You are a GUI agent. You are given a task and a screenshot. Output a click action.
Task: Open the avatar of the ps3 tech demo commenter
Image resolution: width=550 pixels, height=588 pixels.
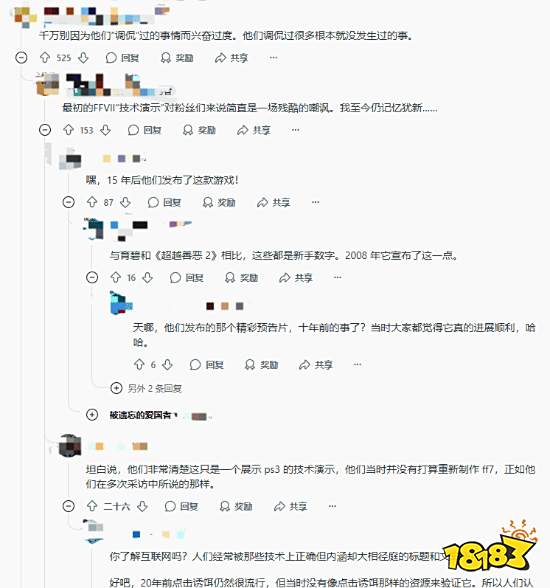click(x=70, y=445)
